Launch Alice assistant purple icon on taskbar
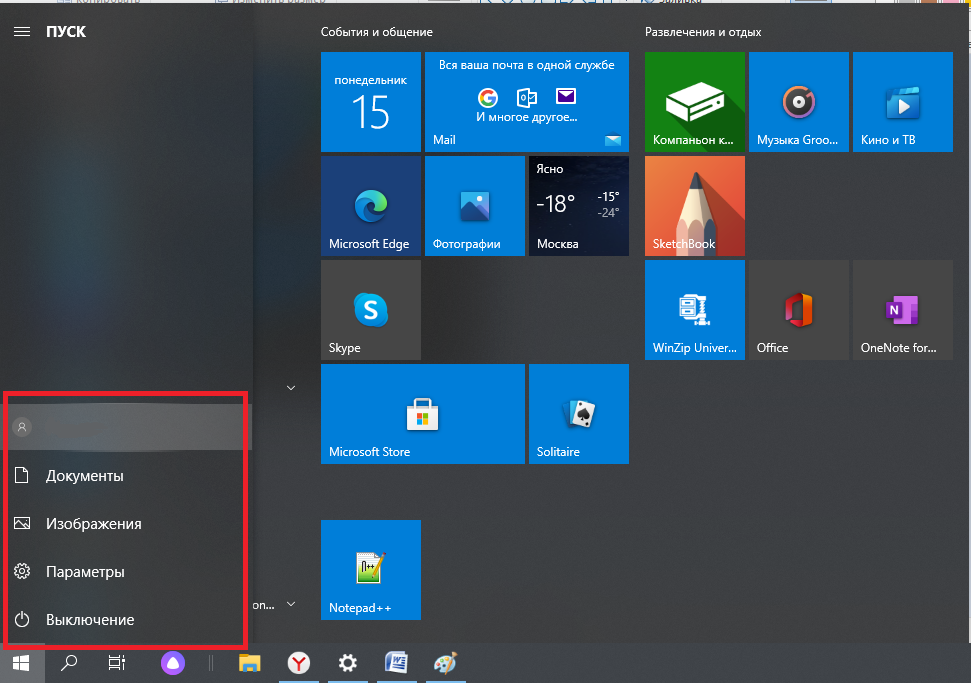The width and height of the screenshot is (971, 683). point(173,663)
